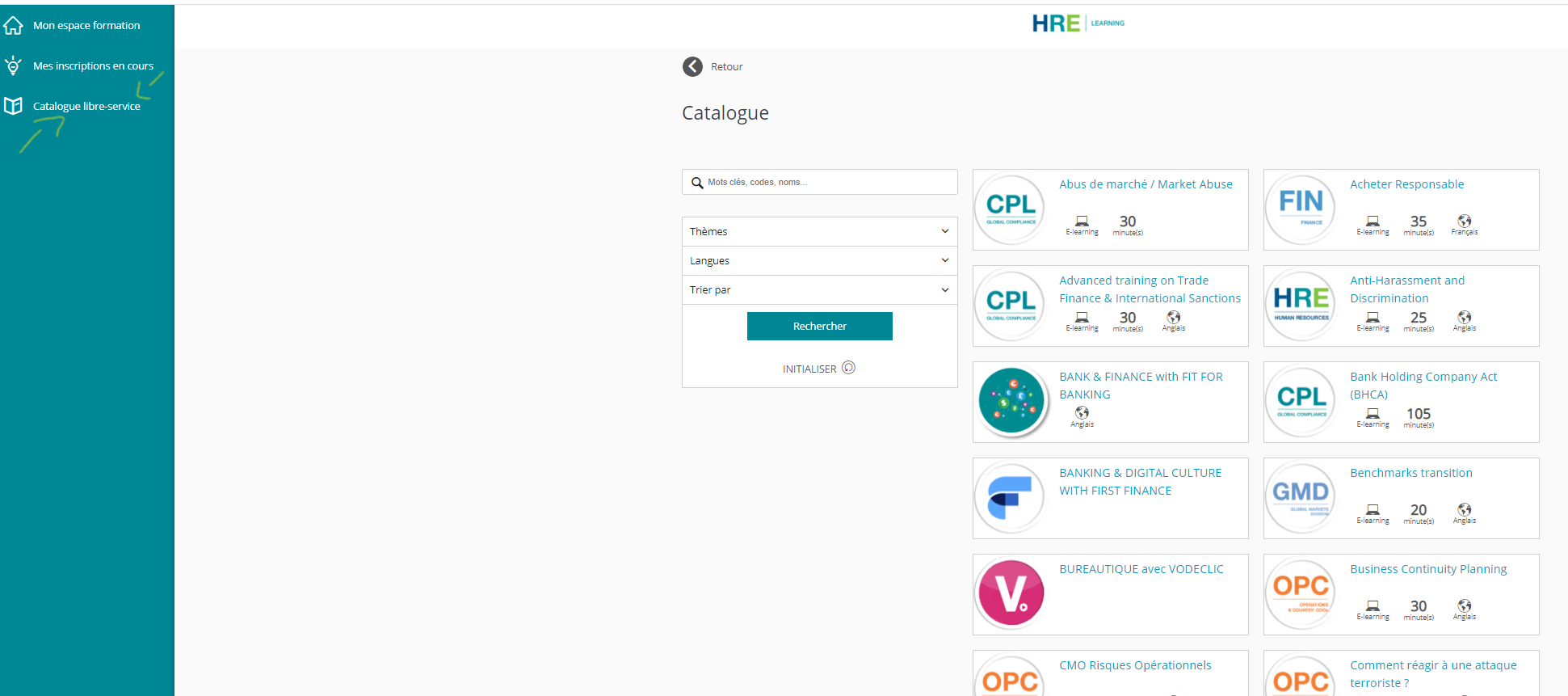Image resolution: width=1568 pixels, height=696 pixels.
Task: Click the Catalogue page heading
Action: coord(725,113)
